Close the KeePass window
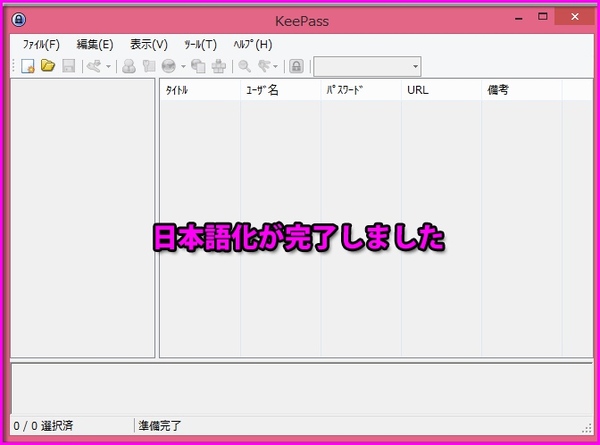 pyautogui.click(x=575, y=16)
